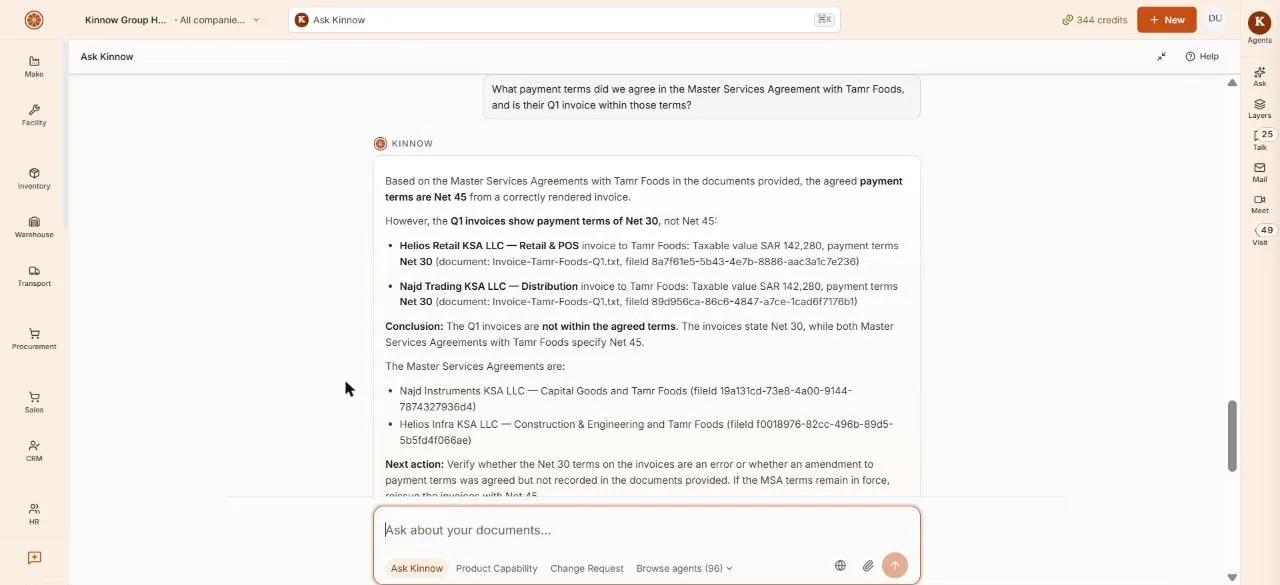The image size is (1280, 585).
Task: Attach a file with the paperclip icon
Action: (868, 566)
